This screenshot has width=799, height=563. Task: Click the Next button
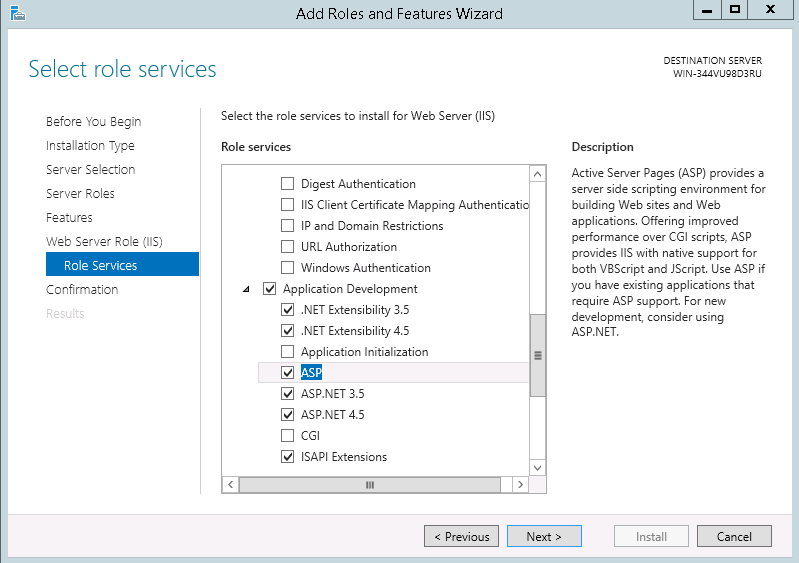[x=544, y=537]
